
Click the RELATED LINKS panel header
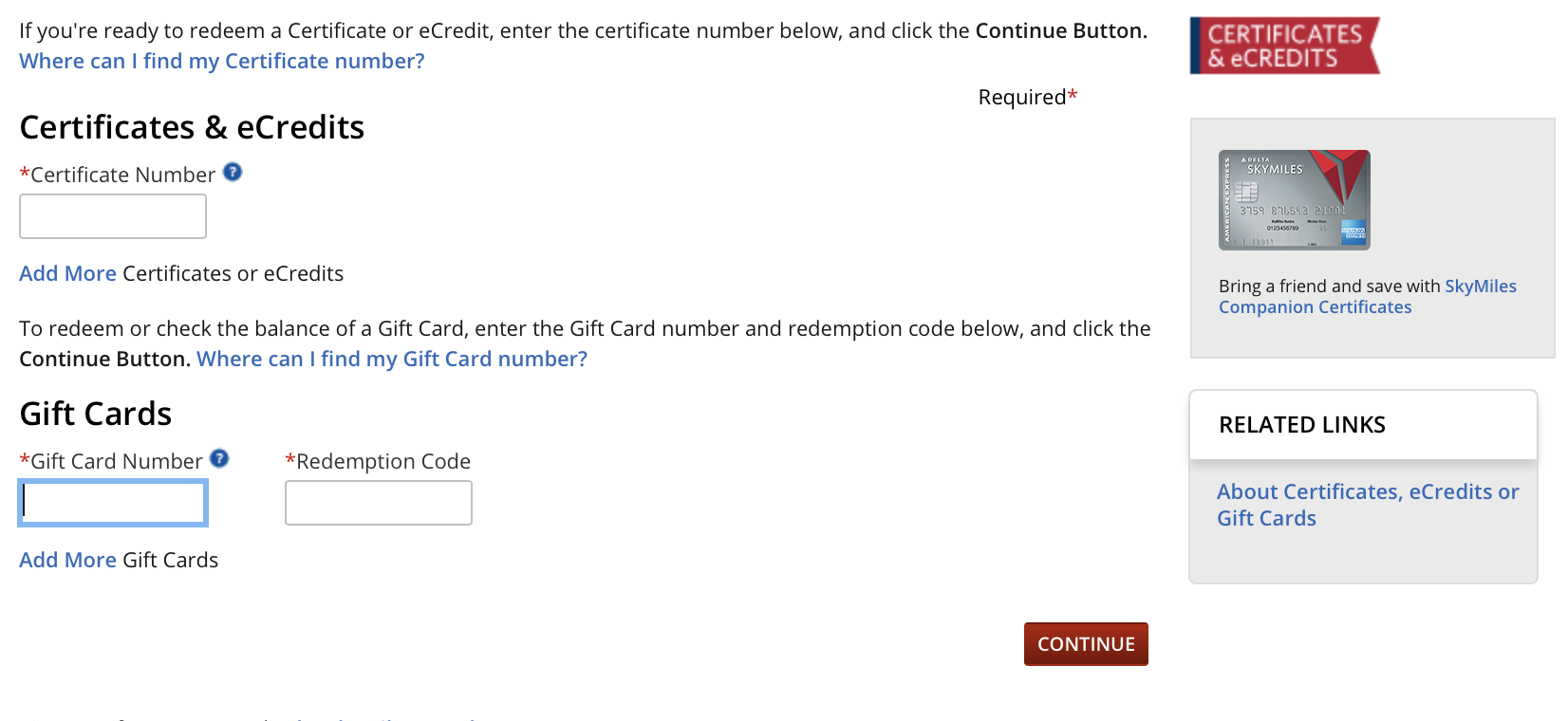point(1301,425)
